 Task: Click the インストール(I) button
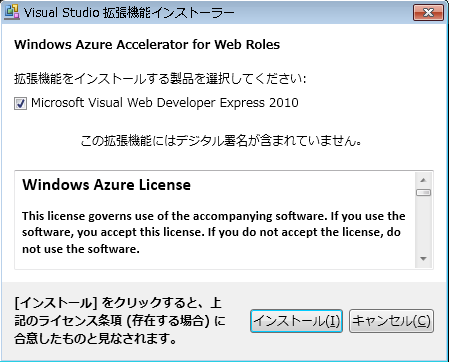pyautogui.click(x=296, y=321)
